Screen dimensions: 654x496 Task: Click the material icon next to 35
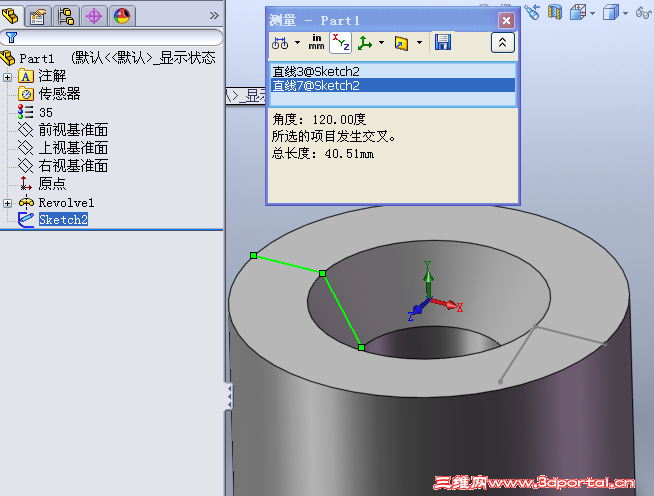(25, 112)
